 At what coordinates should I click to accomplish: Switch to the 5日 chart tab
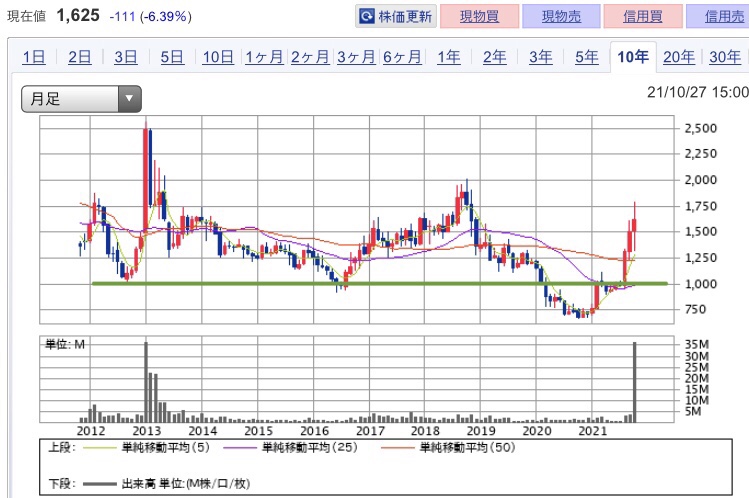(x=172, y=57)
